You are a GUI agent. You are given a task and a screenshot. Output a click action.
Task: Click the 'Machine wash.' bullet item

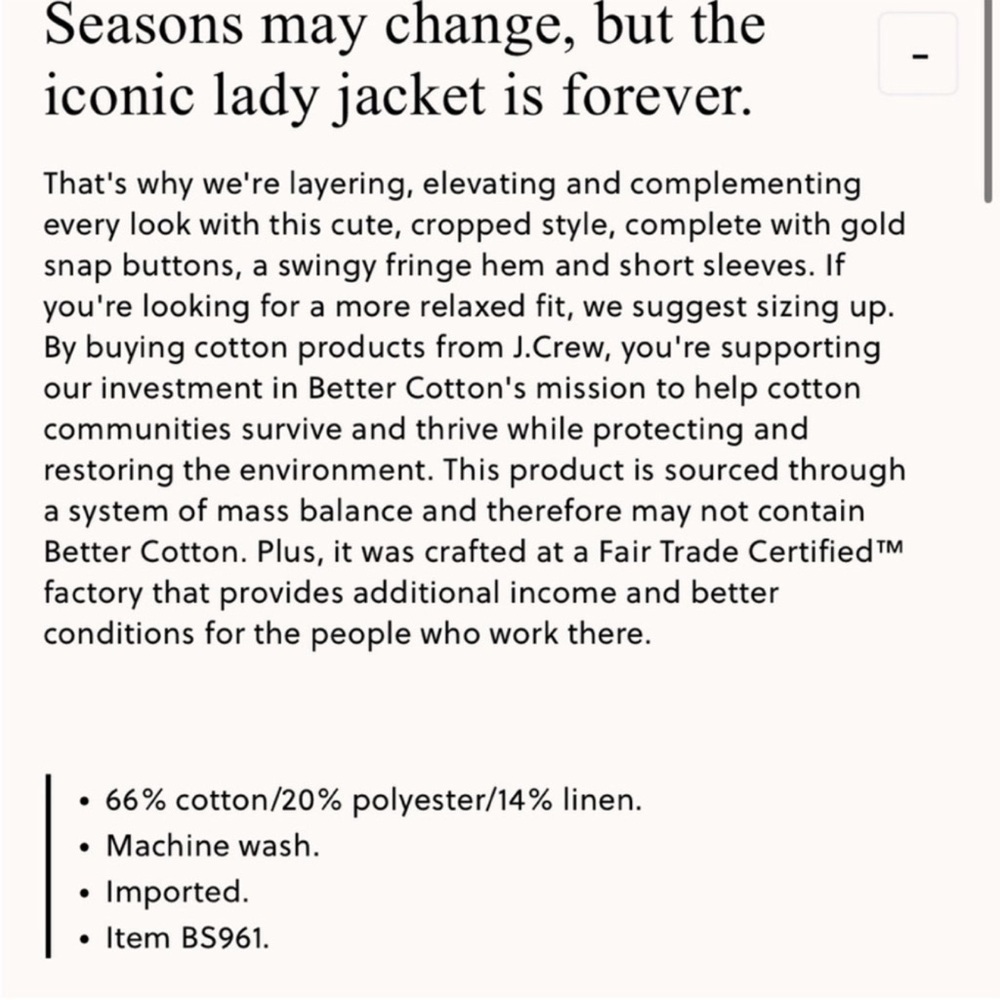coord(212,846)
